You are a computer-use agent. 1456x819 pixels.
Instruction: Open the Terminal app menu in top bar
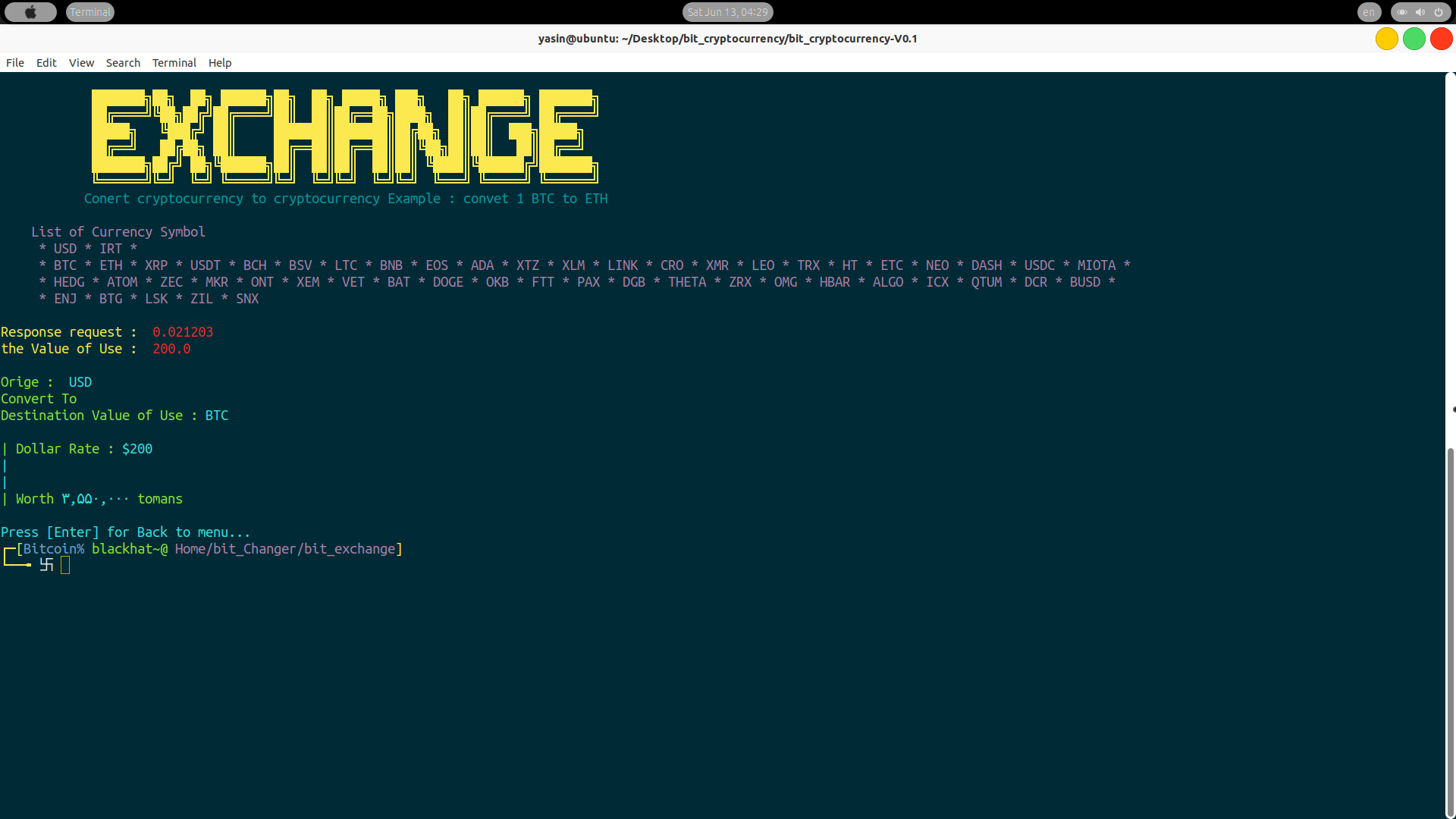90,12
